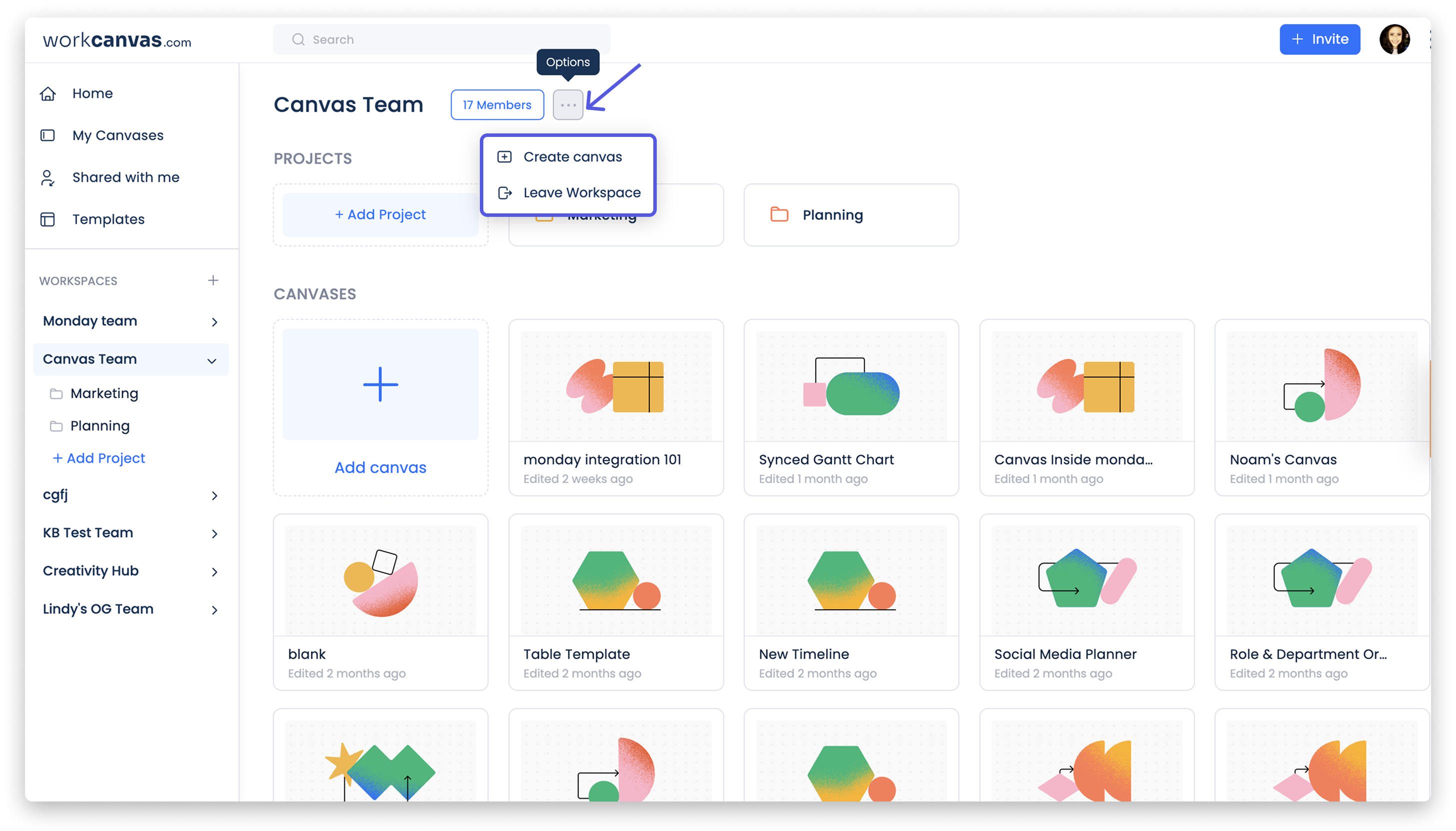This screenshot has height=831, width=1456.
Task: Click the Templates layout icon
Action: [47, 219]
